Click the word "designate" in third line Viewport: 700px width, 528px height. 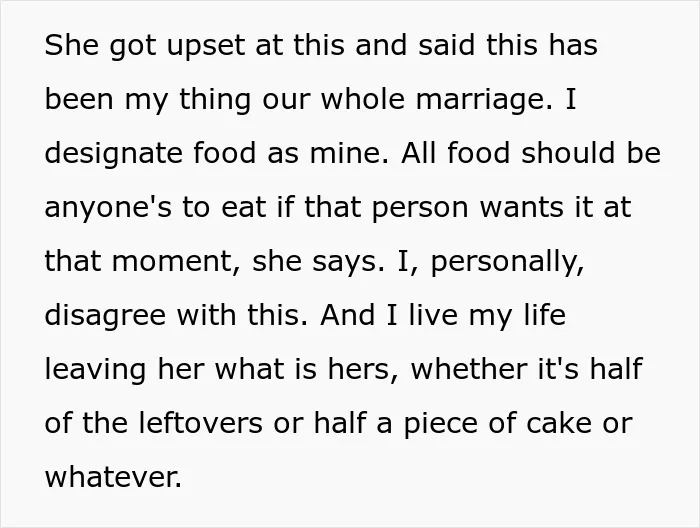pos(114,155)
